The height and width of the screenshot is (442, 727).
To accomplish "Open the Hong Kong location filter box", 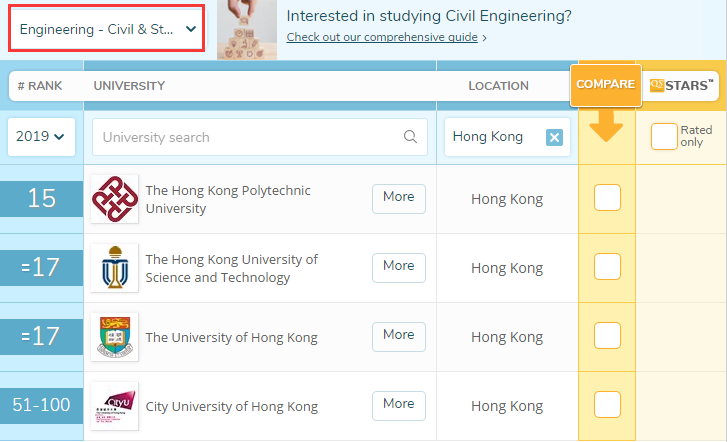I will click(x=507, y=137).
